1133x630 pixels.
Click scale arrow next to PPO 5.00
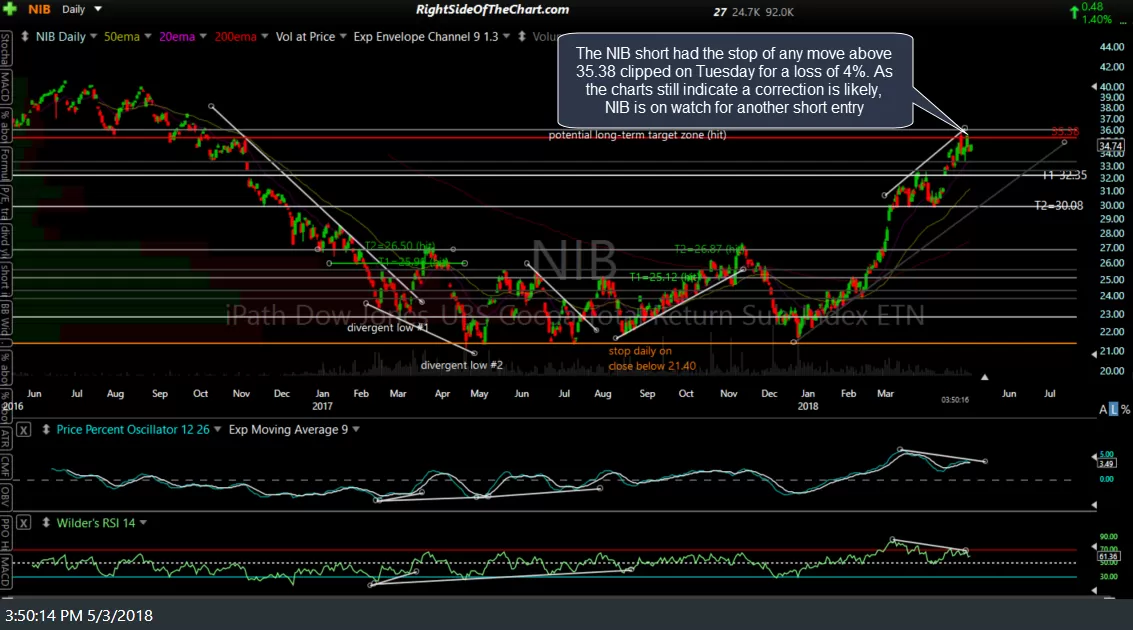1093,457
